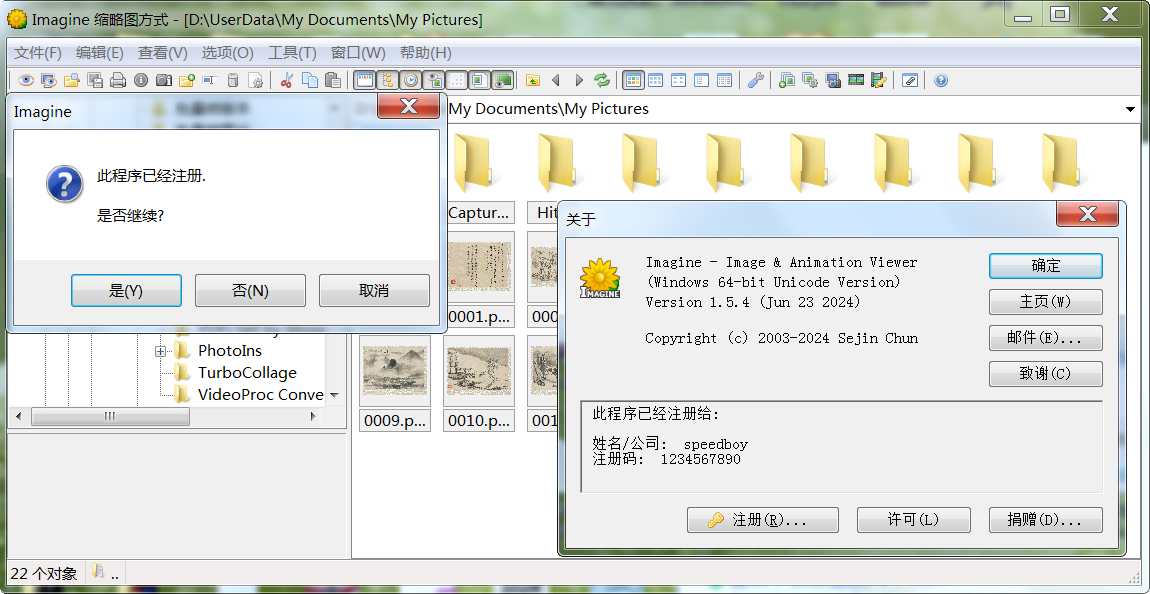Click the film strip icon

click(x=856, y=80)
